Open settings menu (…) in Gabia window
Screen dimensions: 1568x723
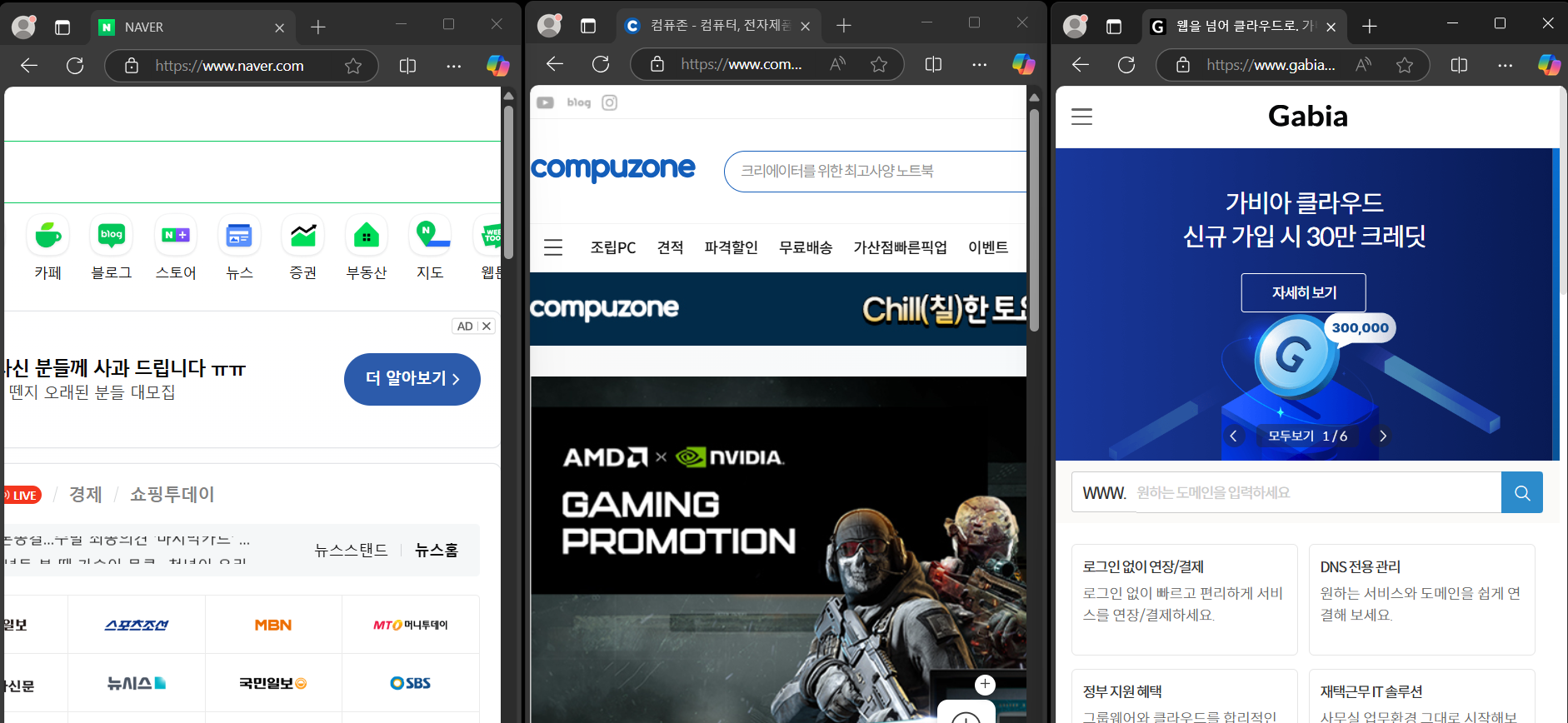(x=1505, y=64)
